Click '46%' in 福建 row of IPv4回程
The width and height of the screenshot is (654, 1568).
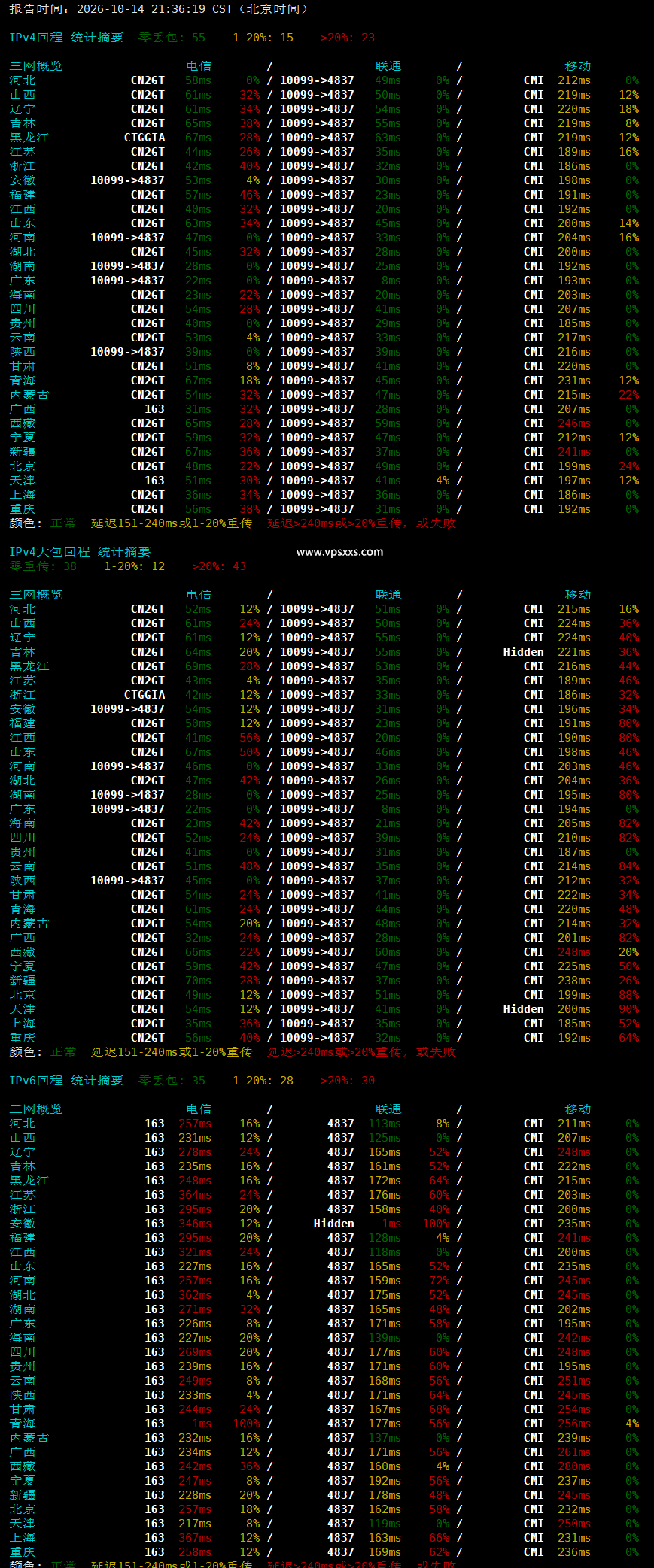click(x=250, y=195)
